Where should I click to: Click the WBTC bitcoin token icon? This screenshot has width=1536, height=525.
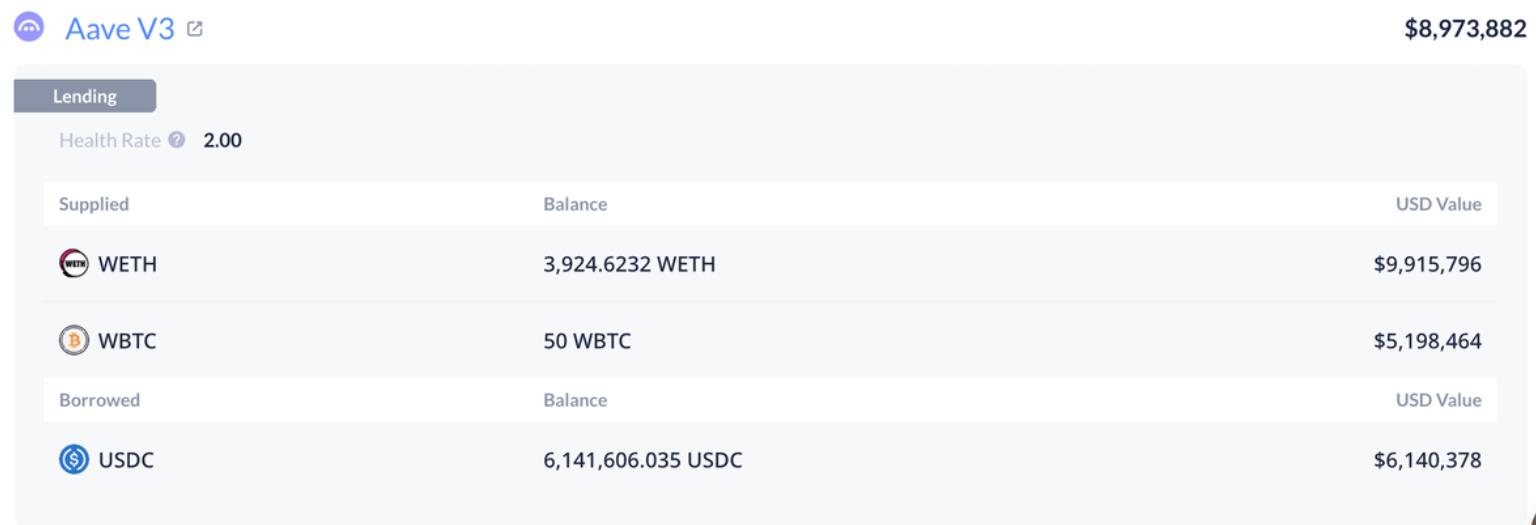(74, 341)
